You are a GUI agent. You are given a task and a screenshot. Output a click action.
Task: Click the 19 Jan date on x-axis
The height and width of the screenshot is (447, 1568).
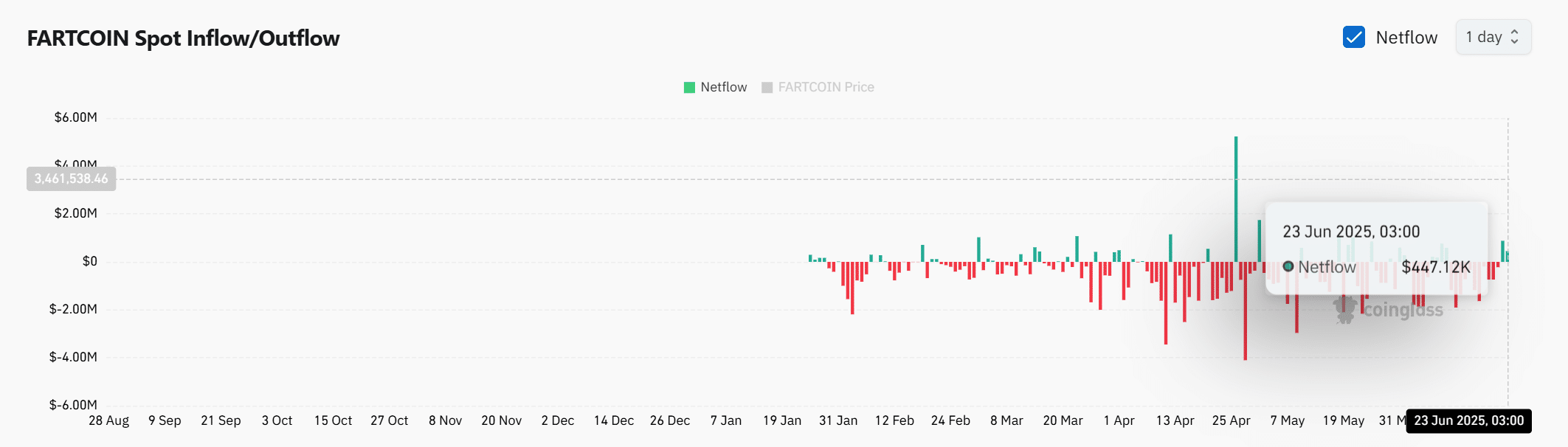point(781,421)
